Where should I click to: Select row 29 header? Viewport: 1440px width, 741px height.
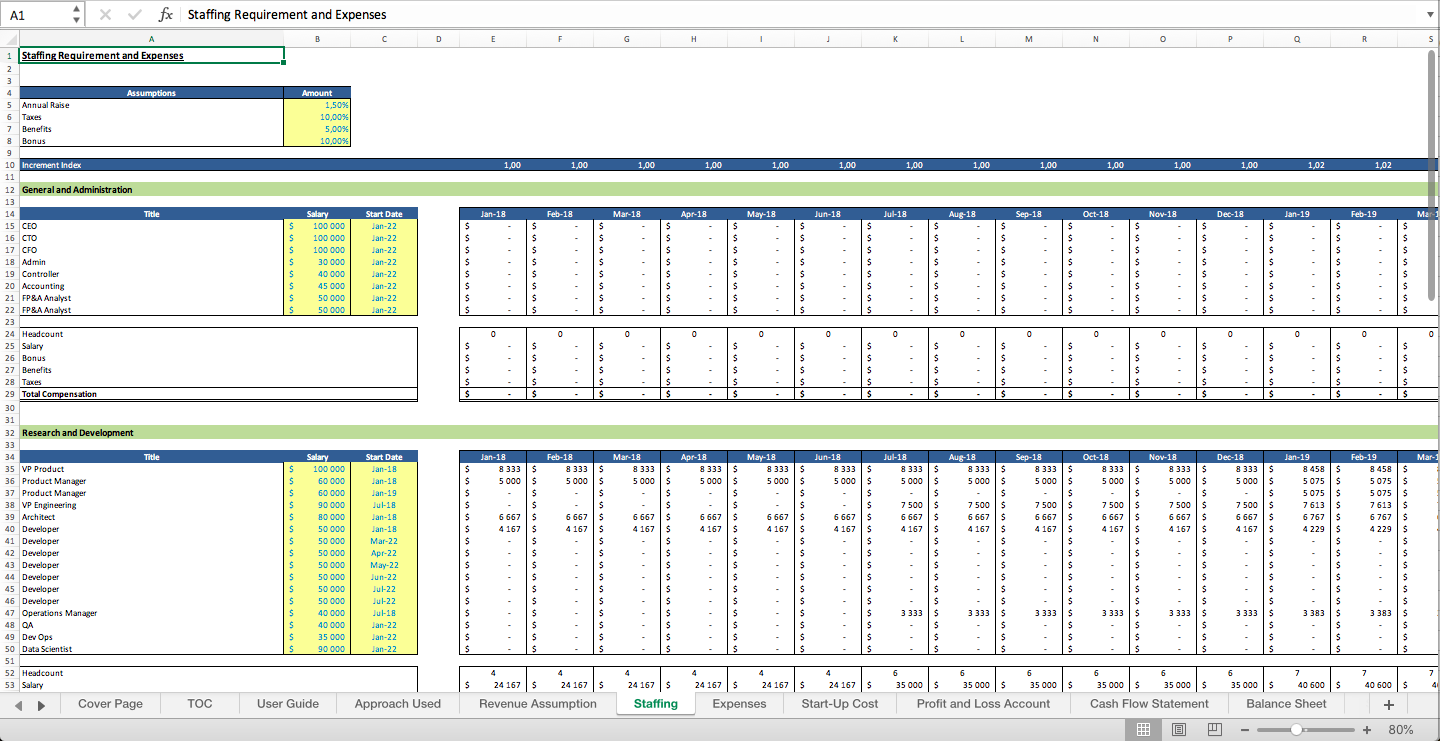(9, 394)
